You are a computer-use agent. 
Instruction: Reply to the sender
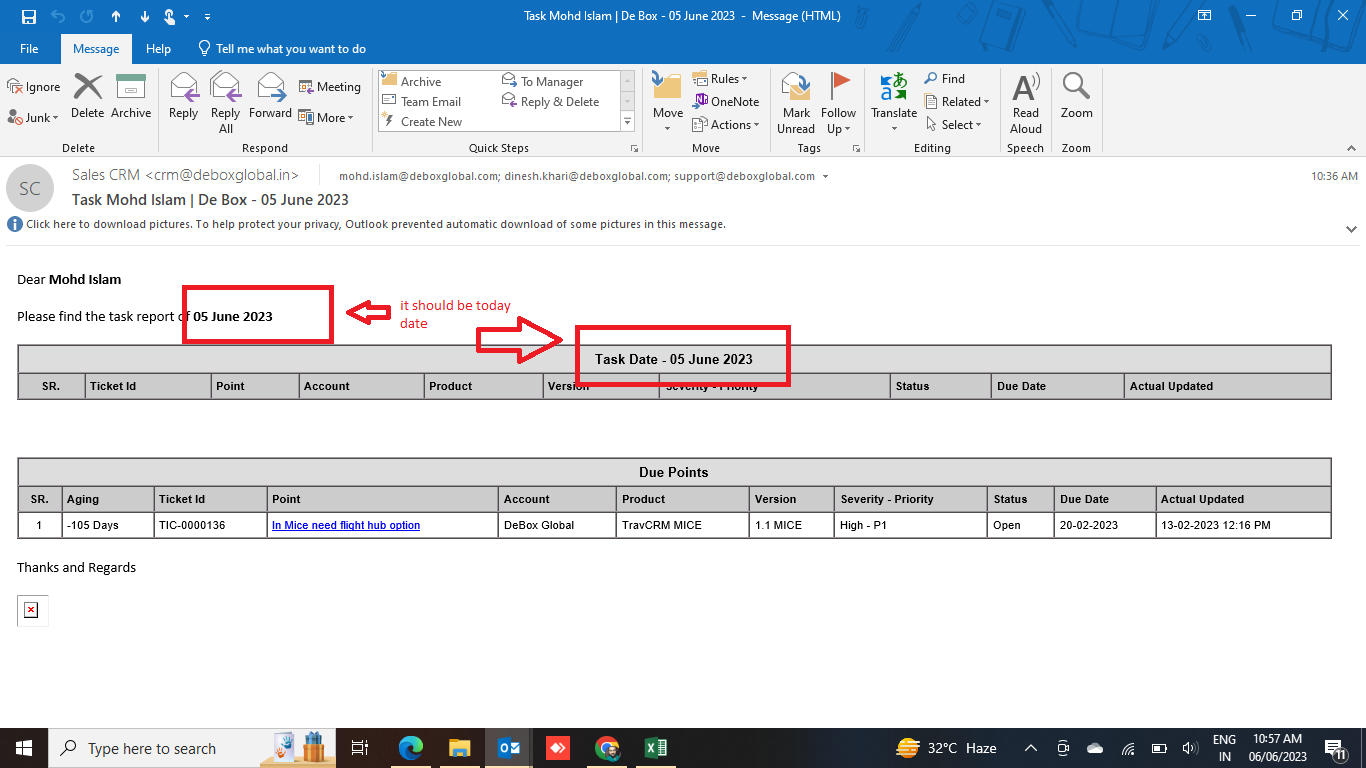[x=184, y=96]
